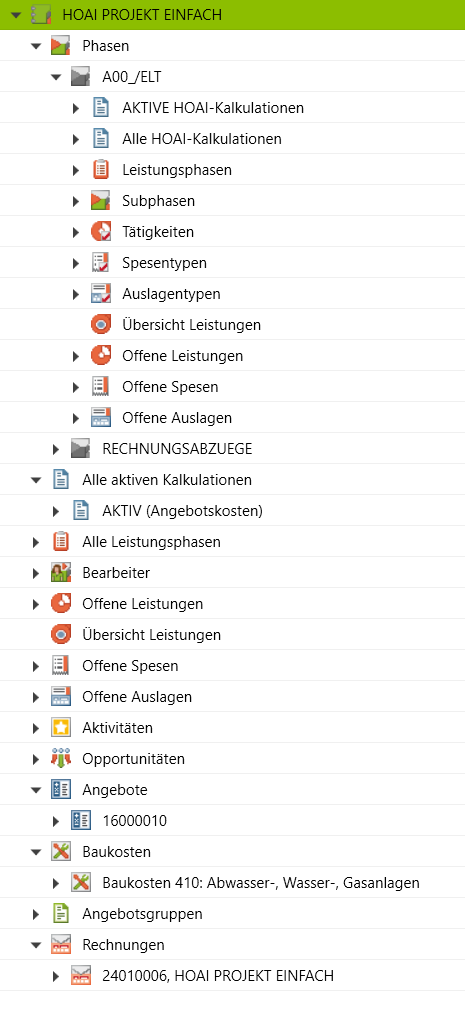This screenshot has width=465, height=1022.
Task: Click the Spesentypen receipt icon
Action: pyautogui.click(x=100, y=263)
